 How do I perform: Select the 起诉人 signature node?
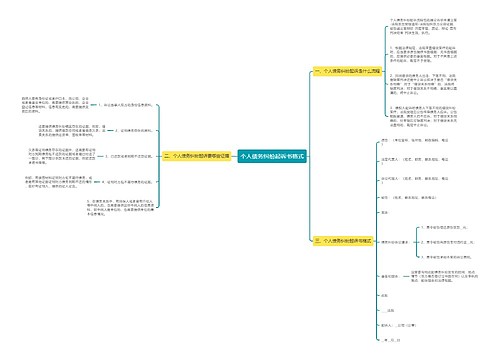click(x=398, y=325)
